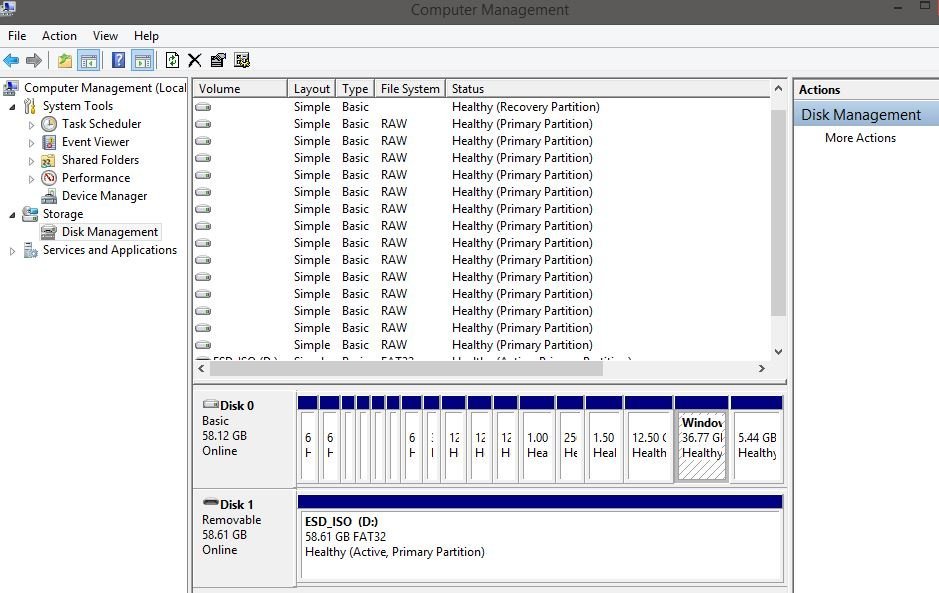This screenshot has width=939, height=593.
Task: Click the last toolbar icon with gear
Action: click(242, 60)
